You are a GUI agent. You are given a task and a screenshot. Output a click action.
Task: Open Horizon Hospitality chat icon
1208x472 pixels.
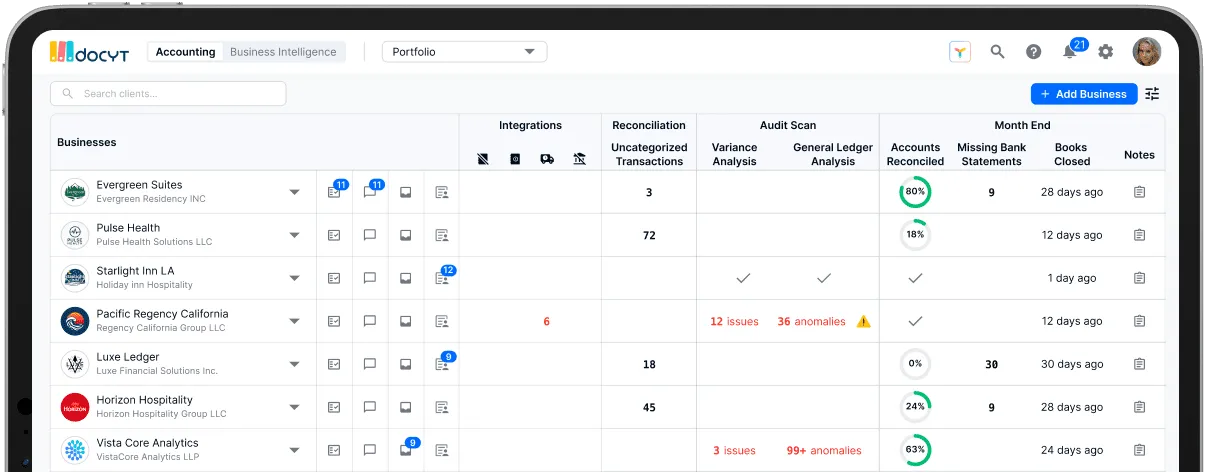point(370,407)
